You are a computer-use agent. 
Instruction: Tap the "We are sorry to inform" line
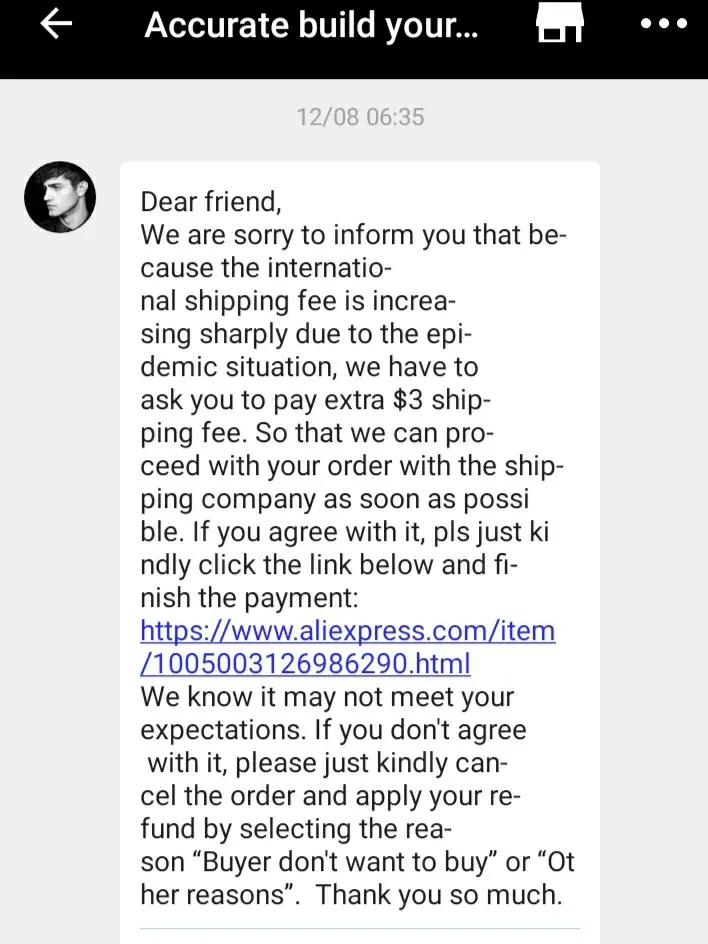353,236
